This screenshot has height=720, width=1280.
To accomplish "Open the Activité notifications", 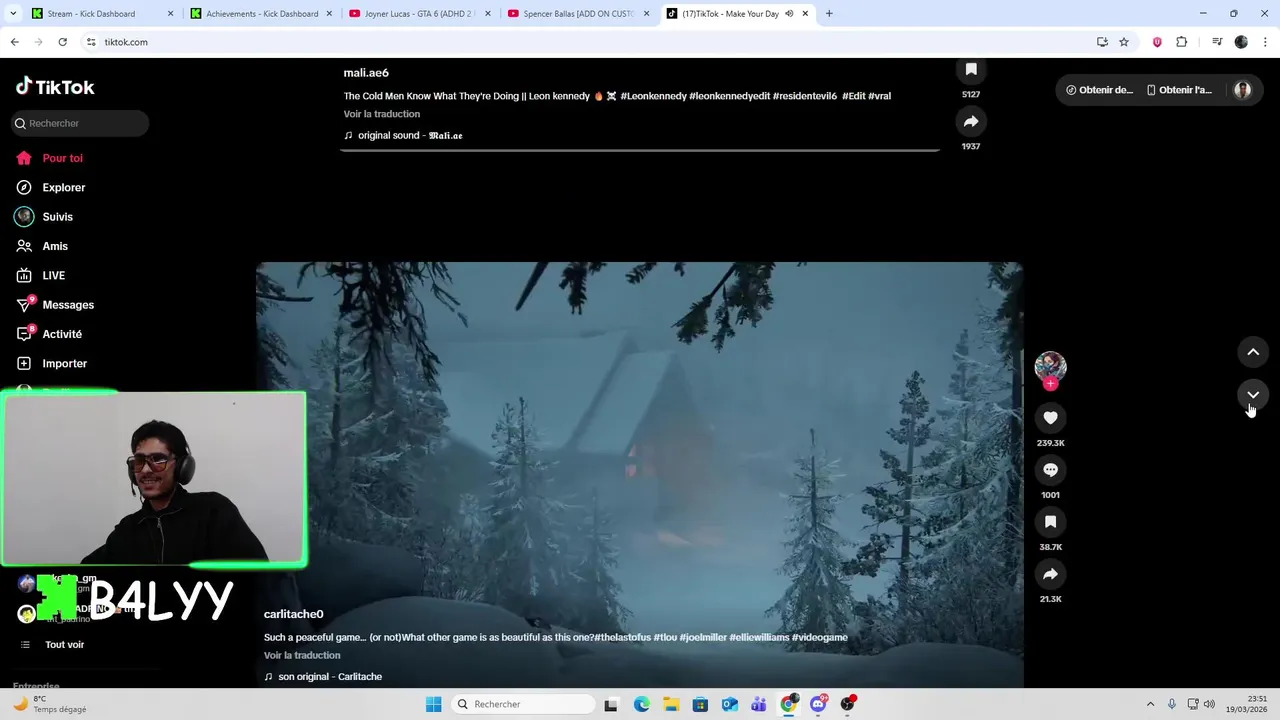I will point(49,334).
